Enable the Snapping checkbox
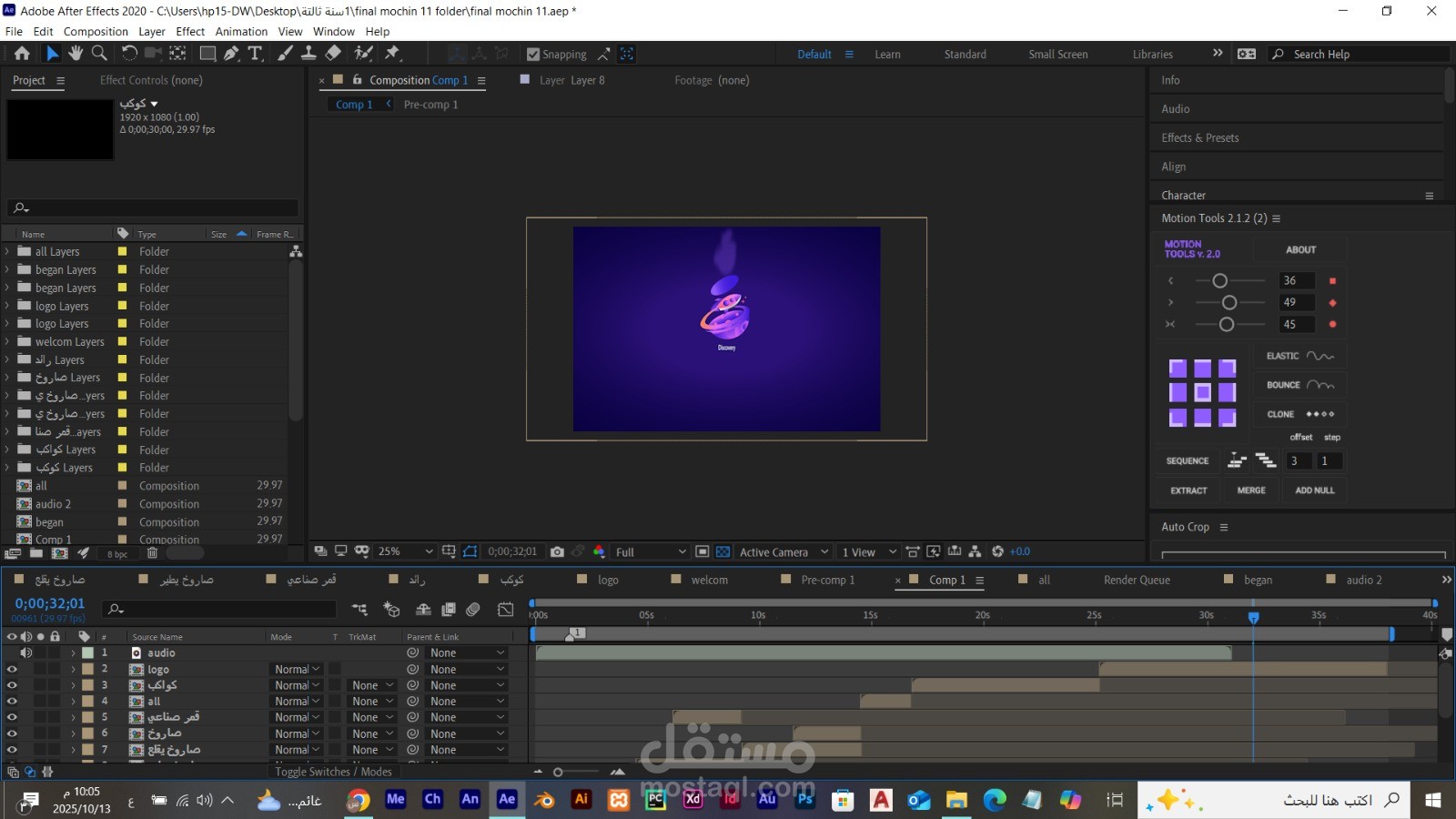The width and height of the screenshot is (1456, 819). pyautogui.click(x=533, y=54)
